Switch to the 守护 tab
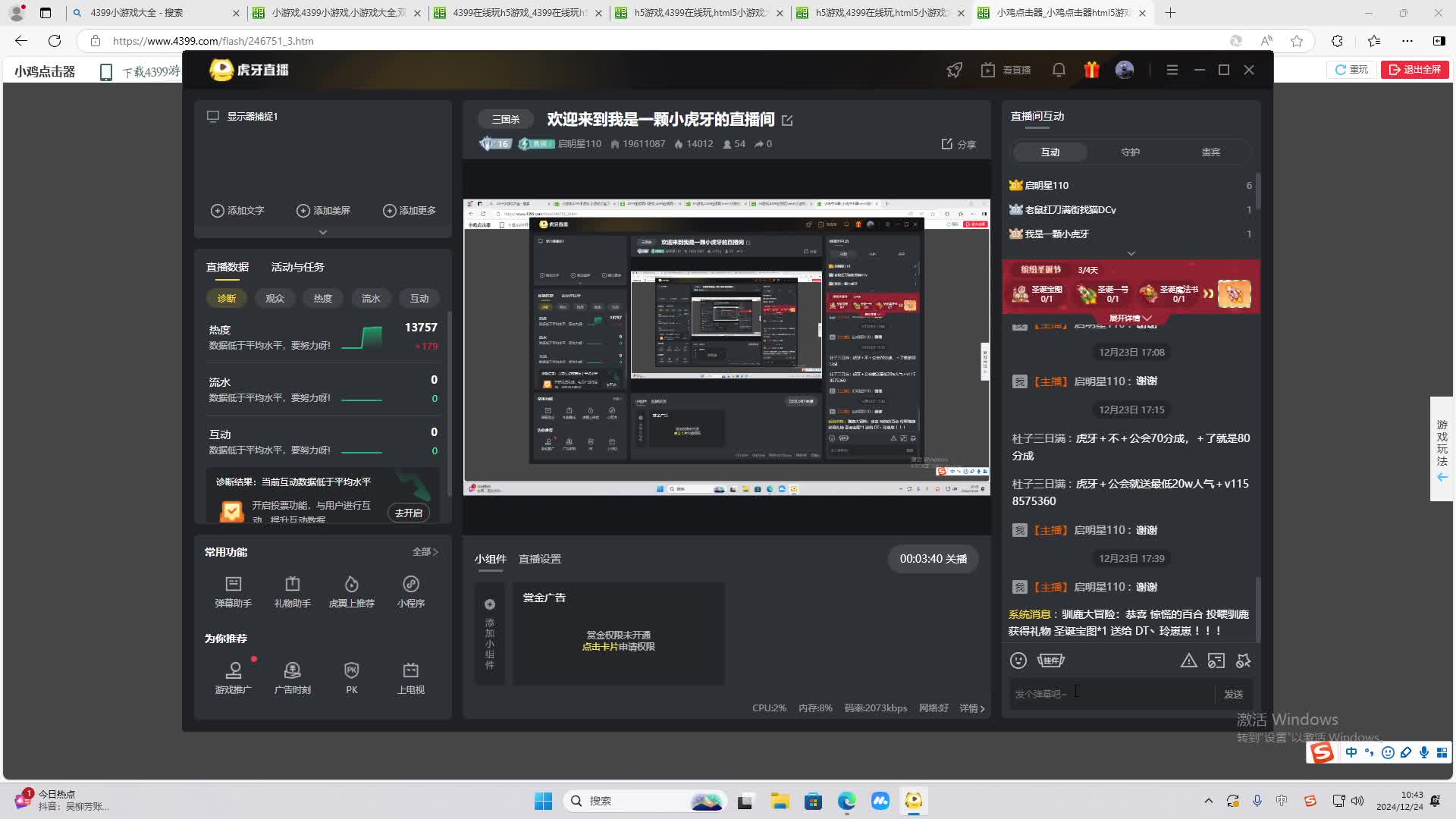 (x=1130, y=152)
